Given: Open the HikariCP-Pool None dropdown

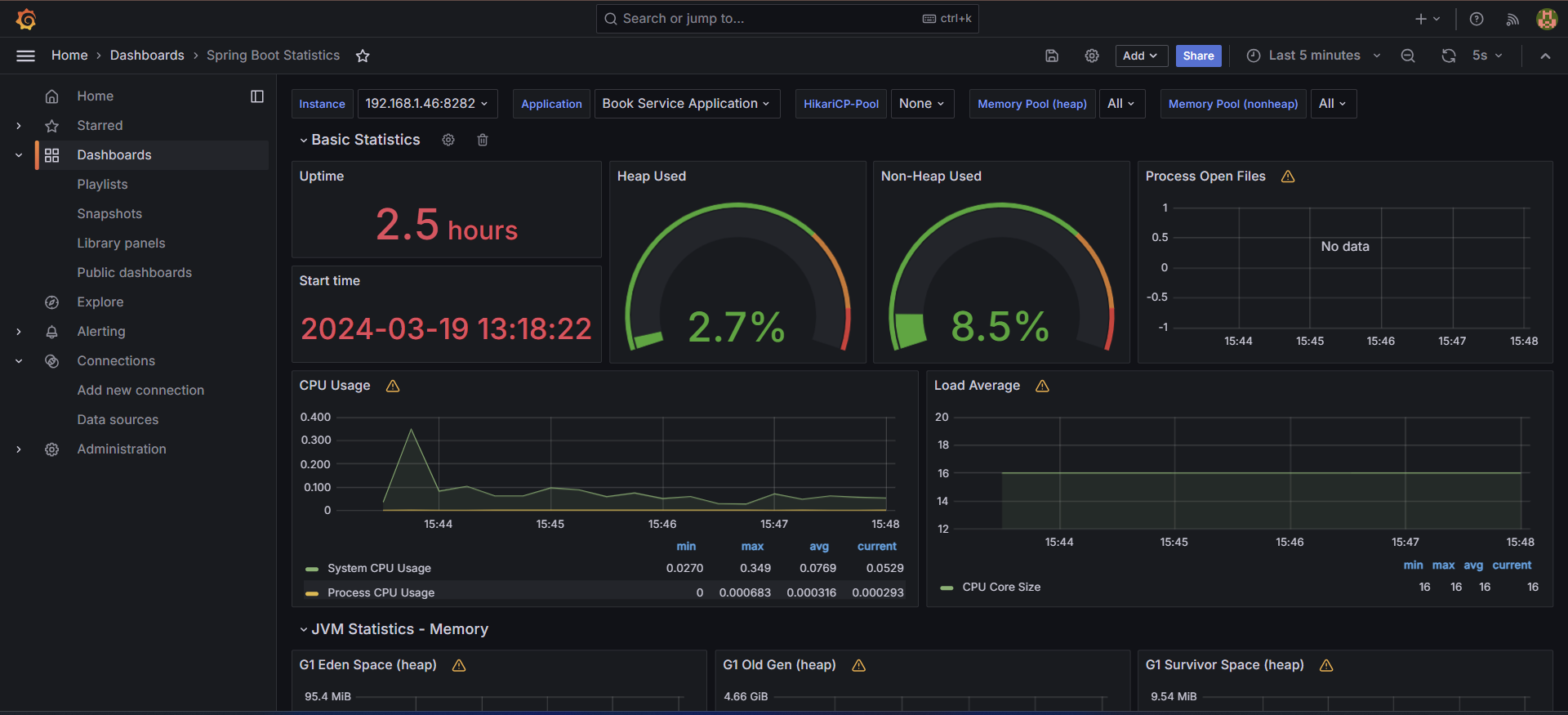Looking at the screenshot, I should pos(922,104).
